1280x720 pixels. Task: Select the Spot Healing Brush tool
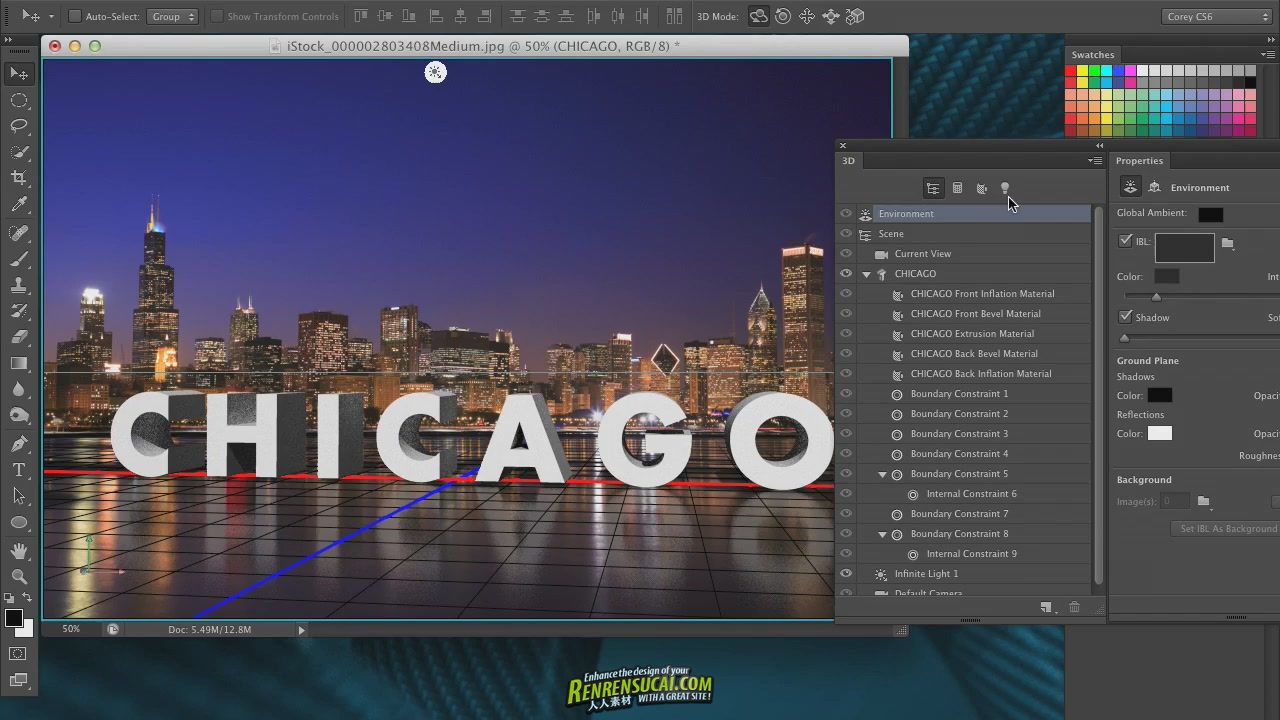point(19,233)
